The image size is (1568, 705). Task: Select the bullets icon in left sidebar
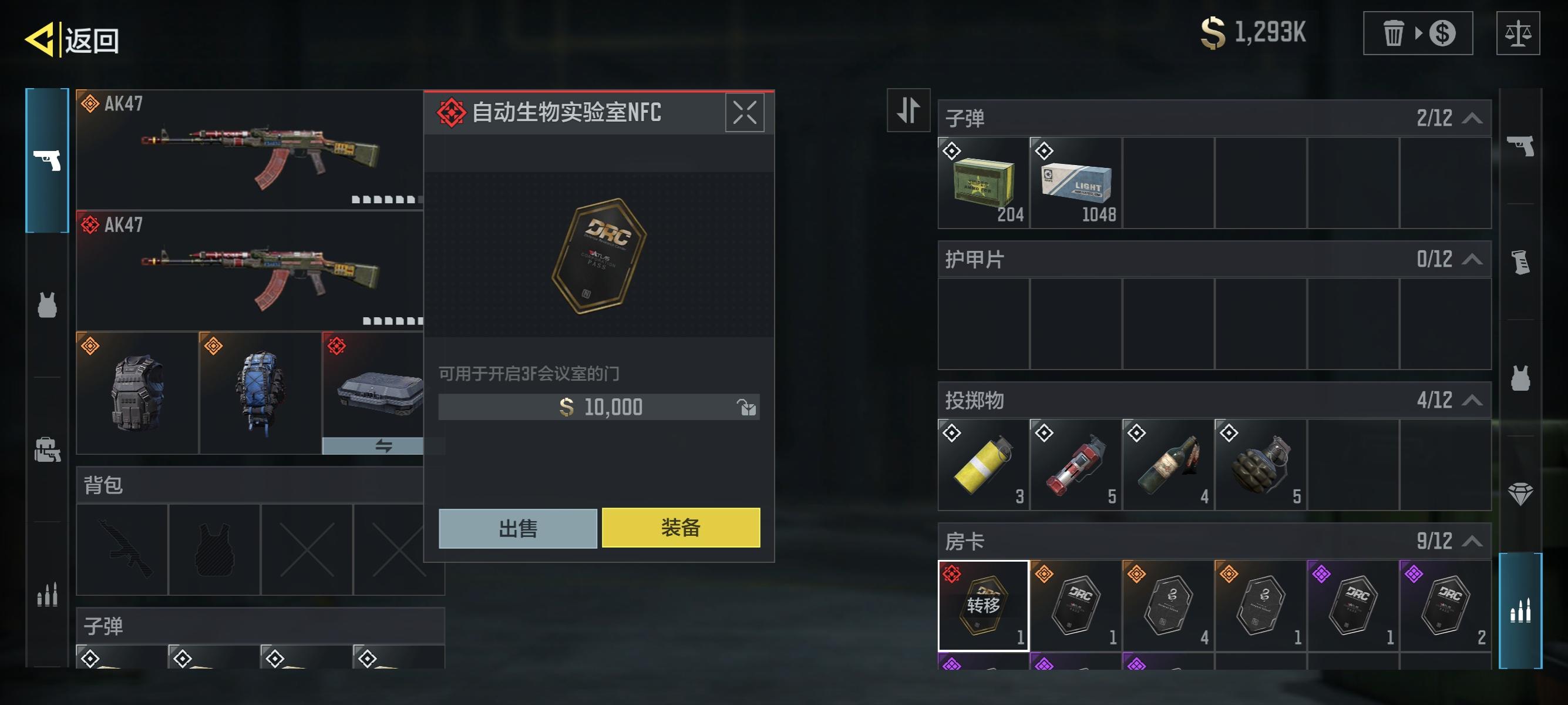click(x=47, y=594)
